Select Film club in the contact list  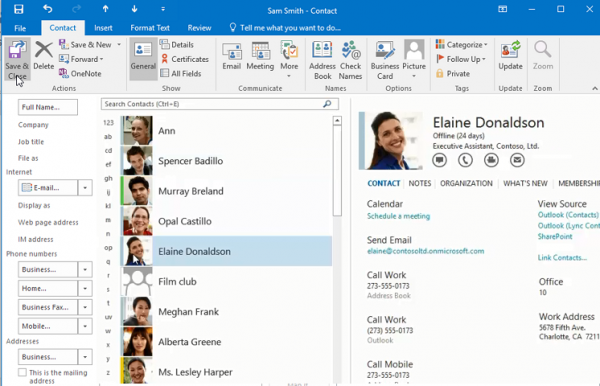pos(226,282)
